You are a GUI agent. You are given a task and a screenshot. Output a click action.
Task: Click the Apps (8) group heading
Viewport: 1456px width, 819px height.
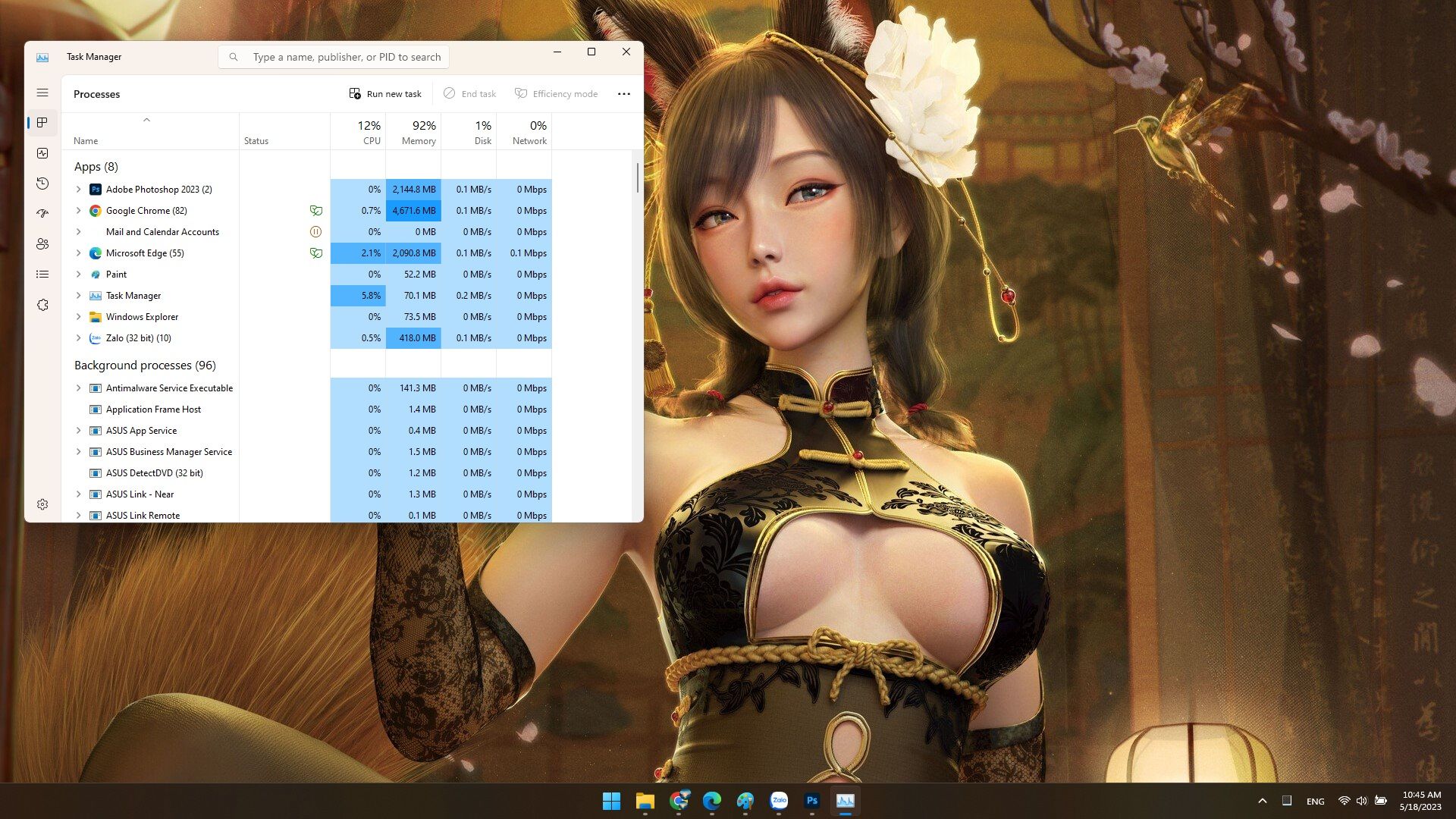pyautogui.click(x=96, y=167)
